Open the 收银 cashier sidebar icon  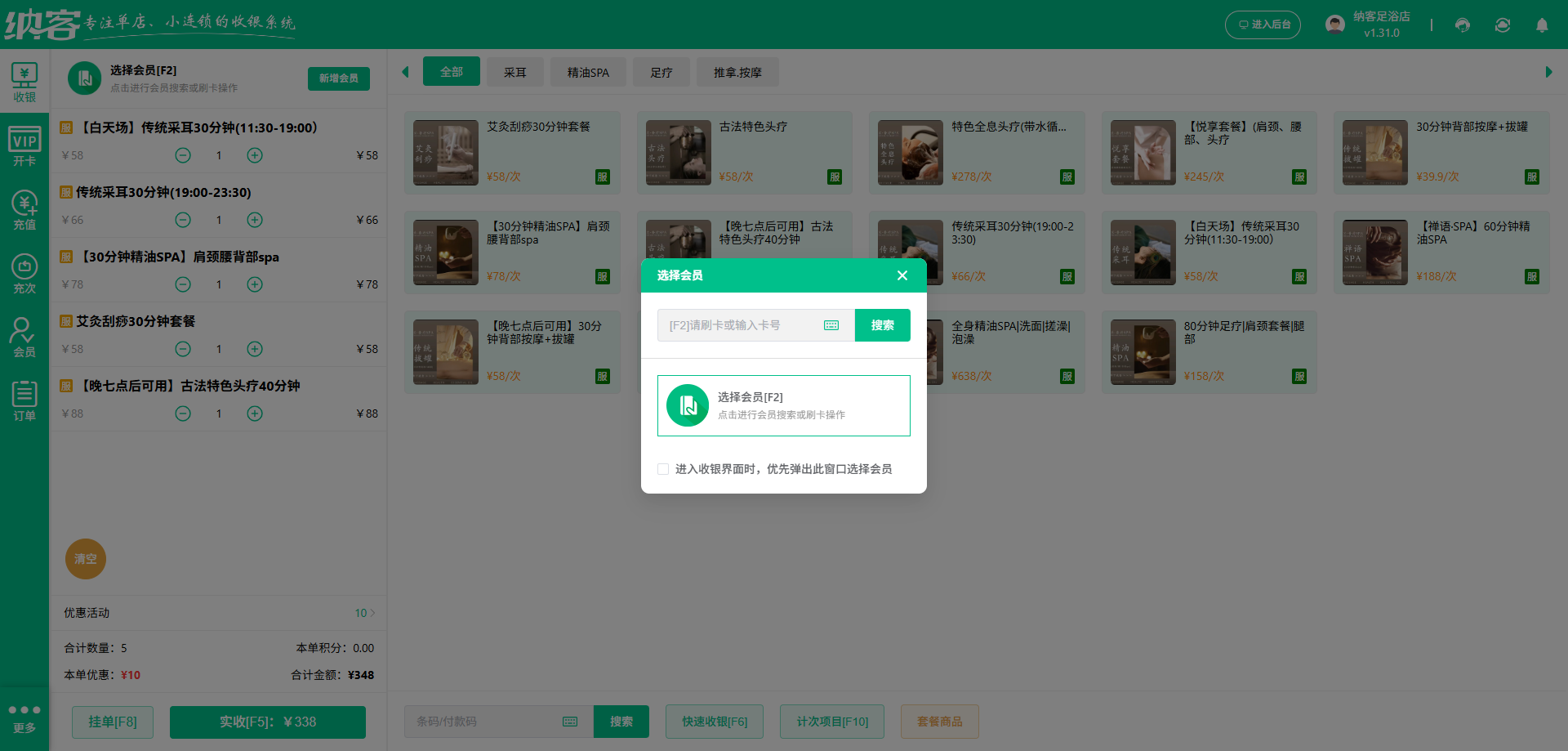24,83
